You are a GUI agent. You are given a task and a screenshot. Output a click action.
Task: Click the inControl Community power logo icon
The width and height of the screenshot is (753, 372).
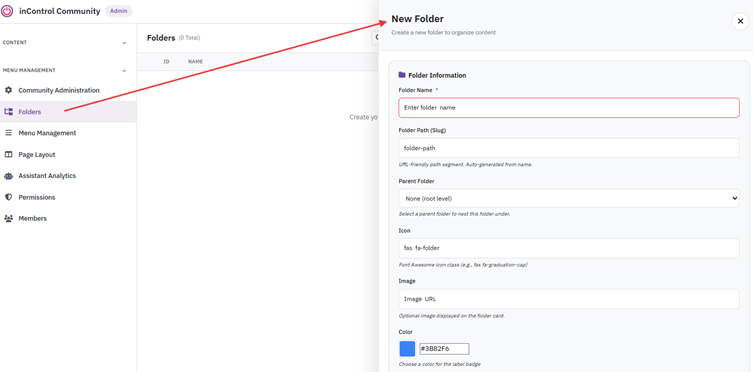tap(7, 11)
